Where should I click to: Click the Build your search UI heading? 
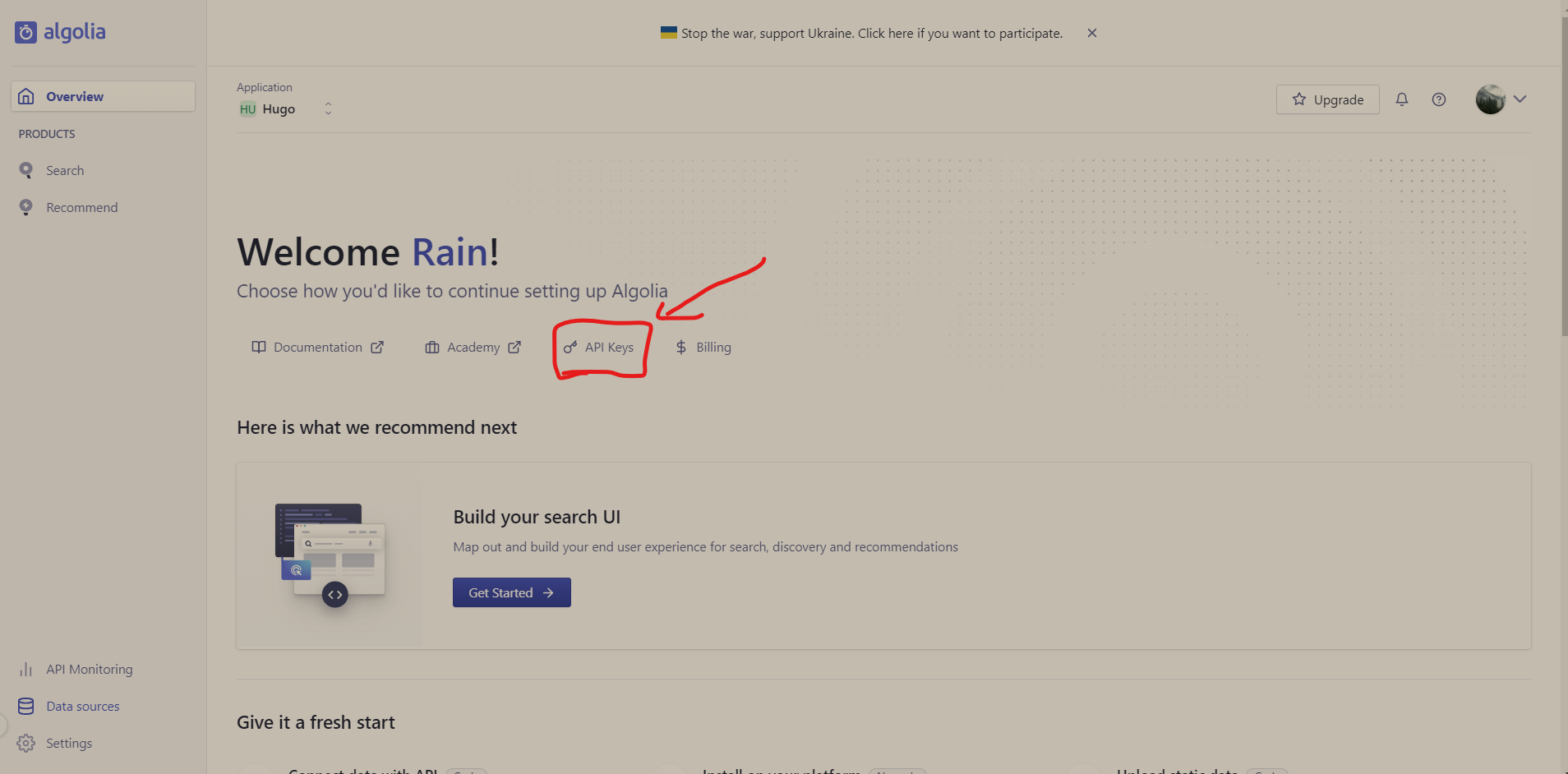click(x=537, y=517)
